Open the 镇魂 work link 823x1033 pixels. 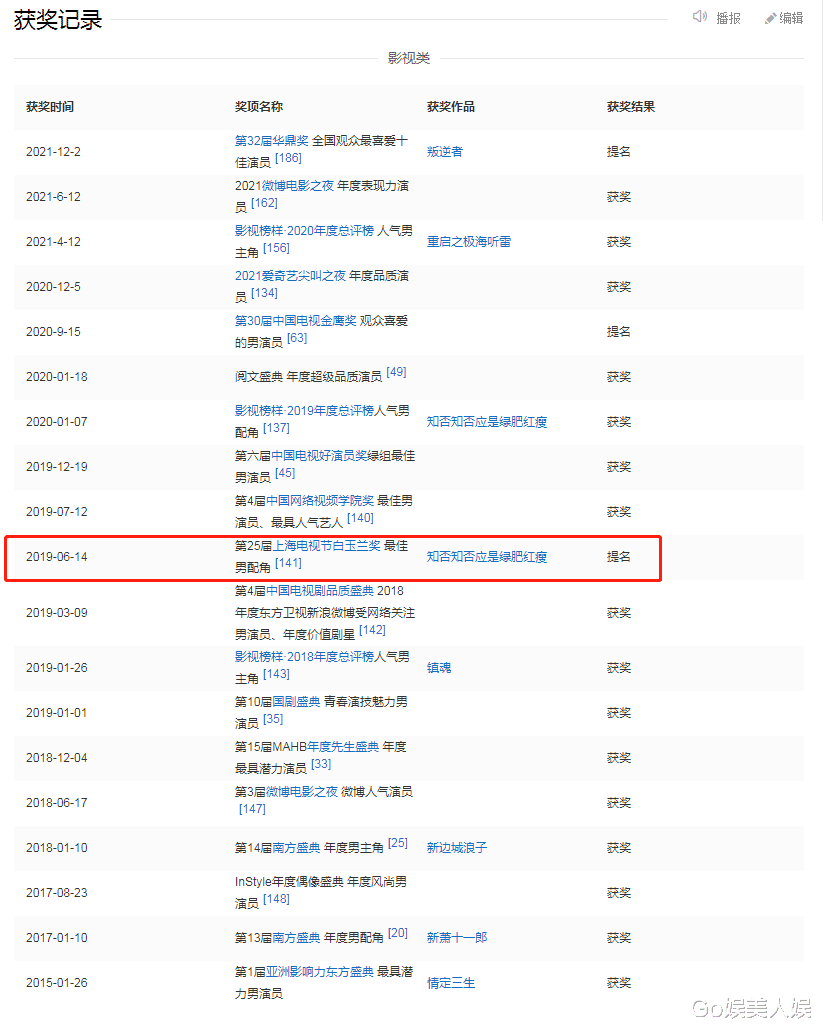pyautogui.click(x=438, y=667)
